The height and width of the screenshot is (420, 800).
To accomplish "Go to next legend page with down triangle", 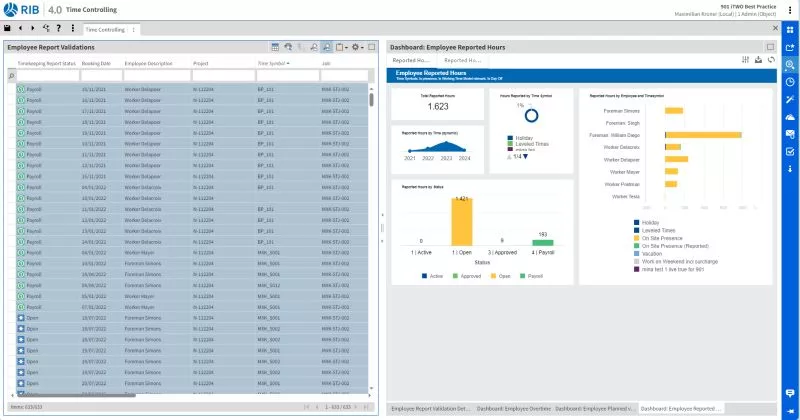I will 526,157.
